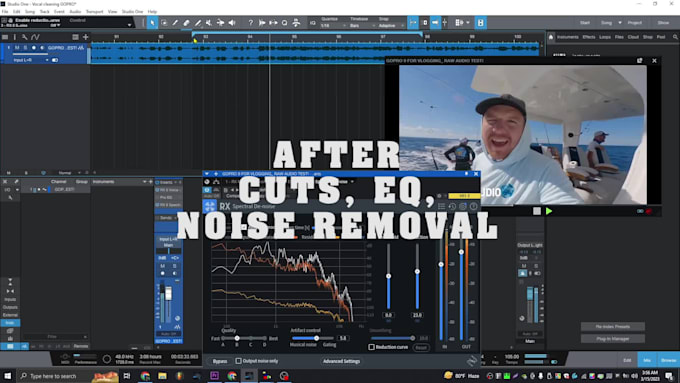Click the browser home icon
The height and width of the screenshot is (383, 680).
click(551, 37)
